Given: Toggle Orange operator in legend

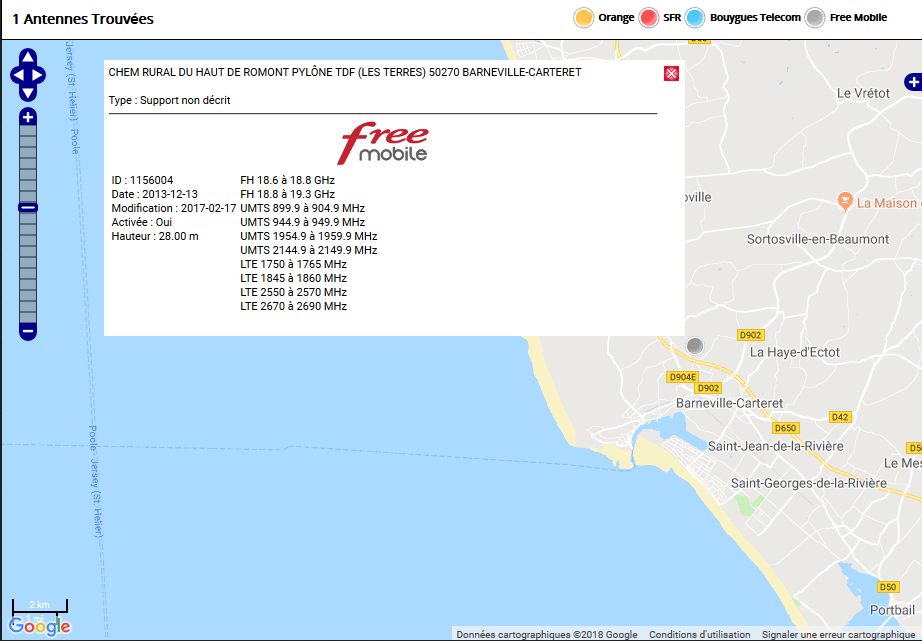Looking at the screenshot, I should [x=583, y=18].
